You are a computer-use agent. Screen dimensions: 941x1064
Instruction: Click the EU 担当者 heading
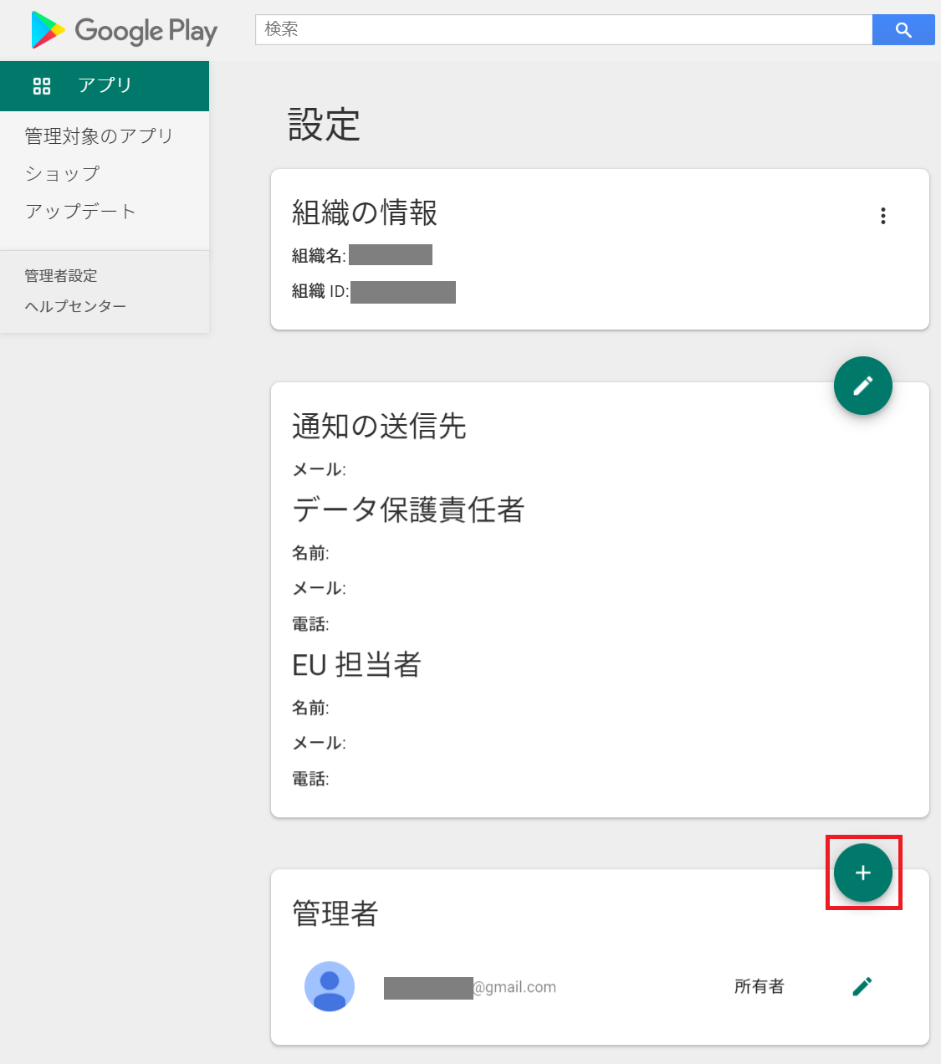356,664
